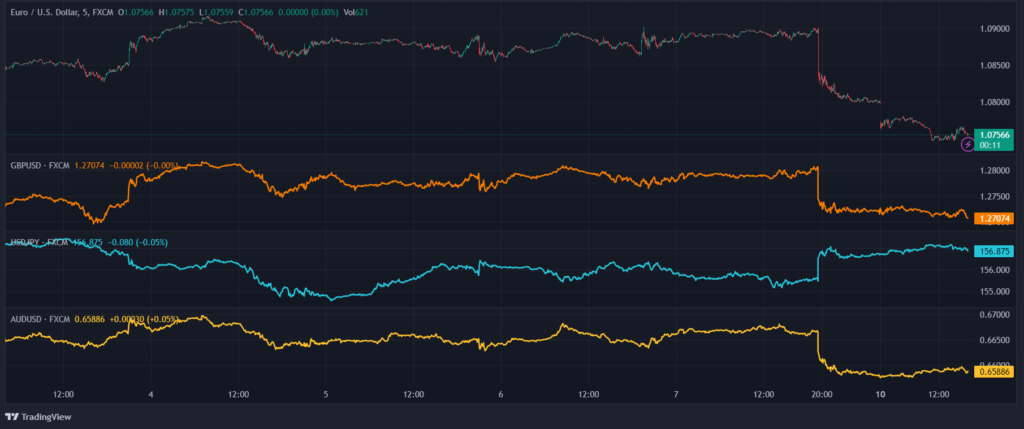
Task: Click the 1.27500 GBPUSD axis label
Action: tap(995, 196)
